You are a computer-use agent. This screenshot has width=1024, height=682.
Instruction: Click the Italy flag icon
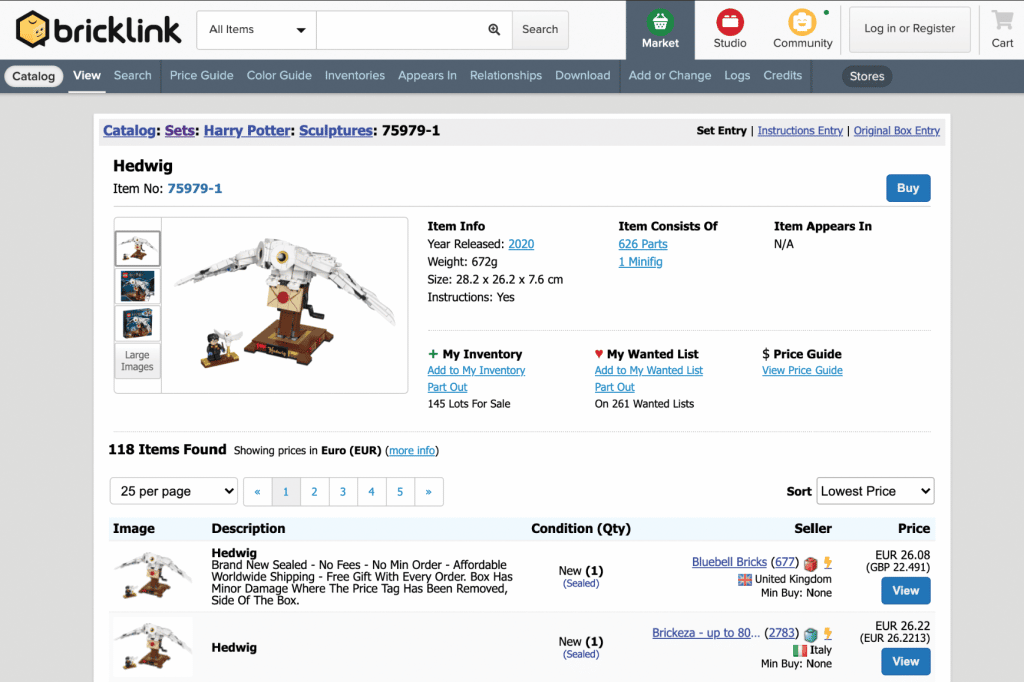point(799,650)
